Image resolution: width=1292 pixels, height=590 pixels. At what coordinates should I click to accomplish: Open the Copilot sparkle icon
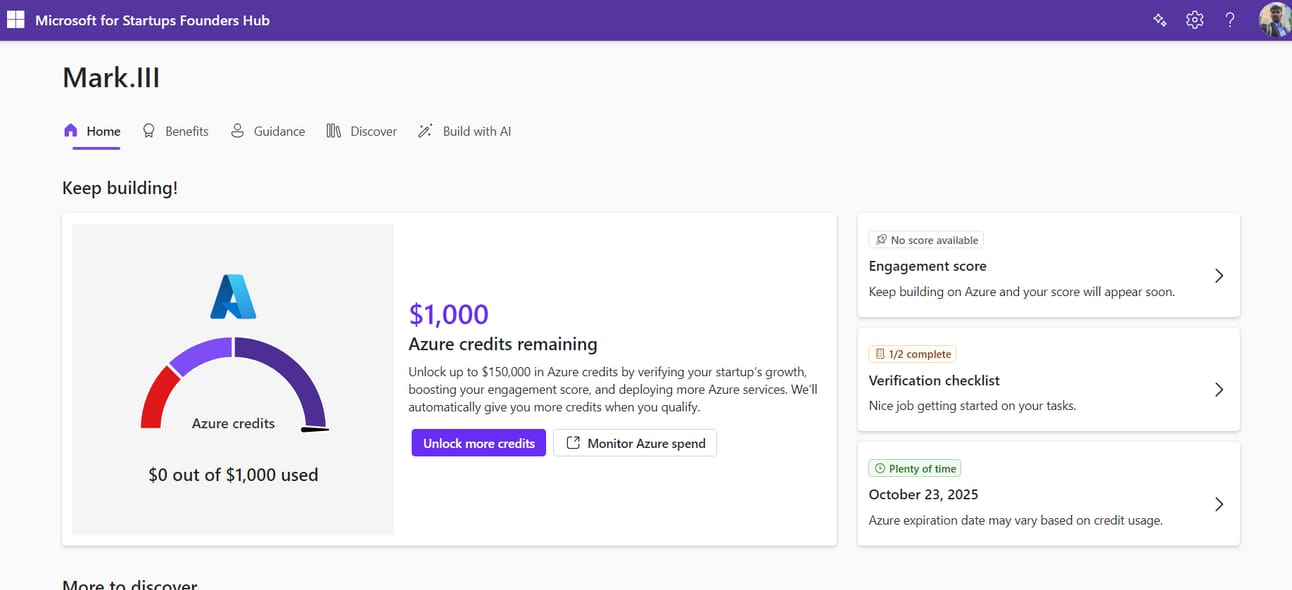click(x=1160, y=20)
